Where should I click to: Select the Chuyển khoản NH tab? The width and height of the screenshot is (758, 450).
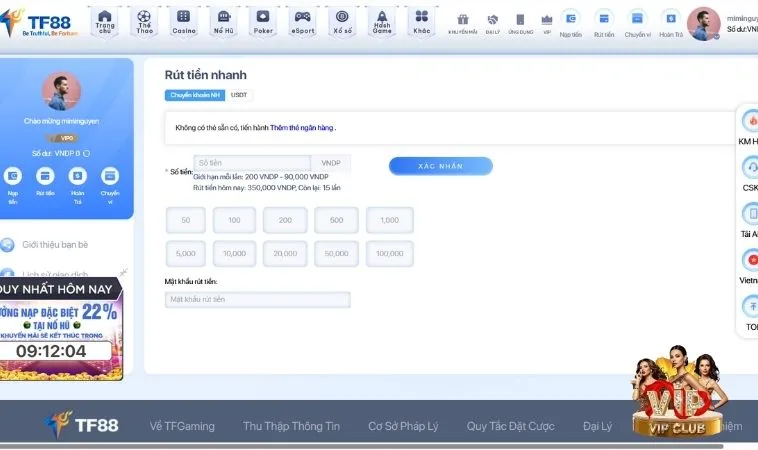[x=195, y=95]
